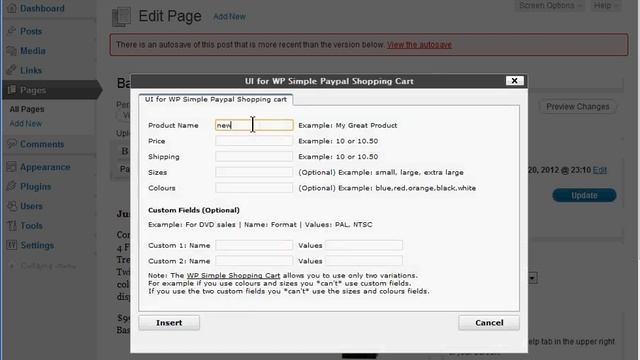Screen dimensions: 640x360
Task: Open the Plugins menu item
Action: (x=36, y=187)
